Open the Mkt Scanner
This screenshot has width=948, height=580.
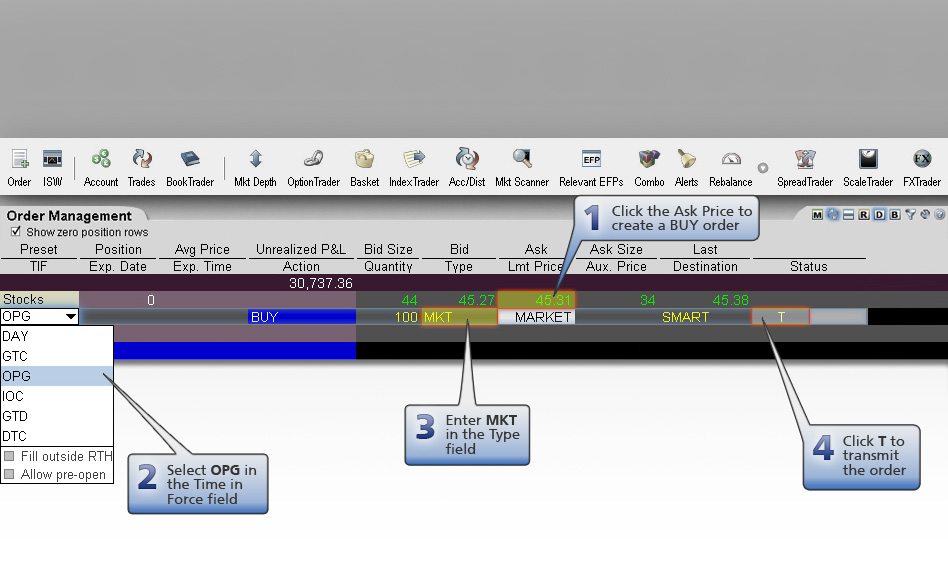click(522, 168)
